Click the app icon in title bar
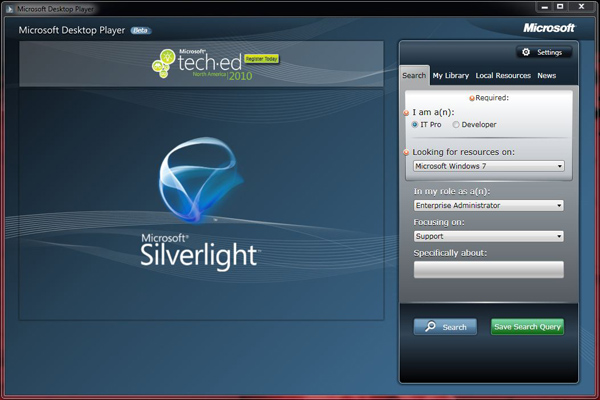Viewport: 600px width, 400px height. click(x=10, y=9)
